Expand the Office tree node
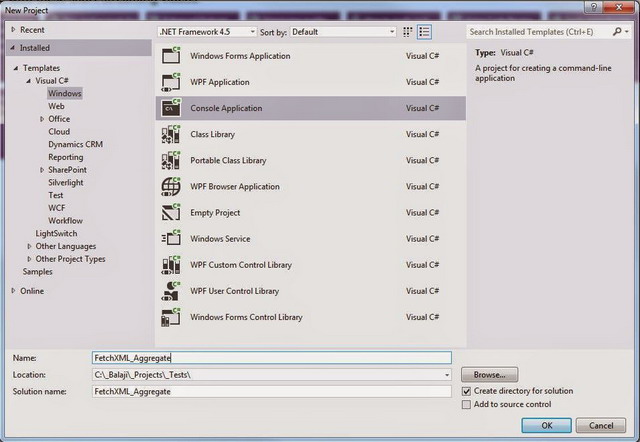This screenshot has width=640, height=442. (x=42, y=119)
